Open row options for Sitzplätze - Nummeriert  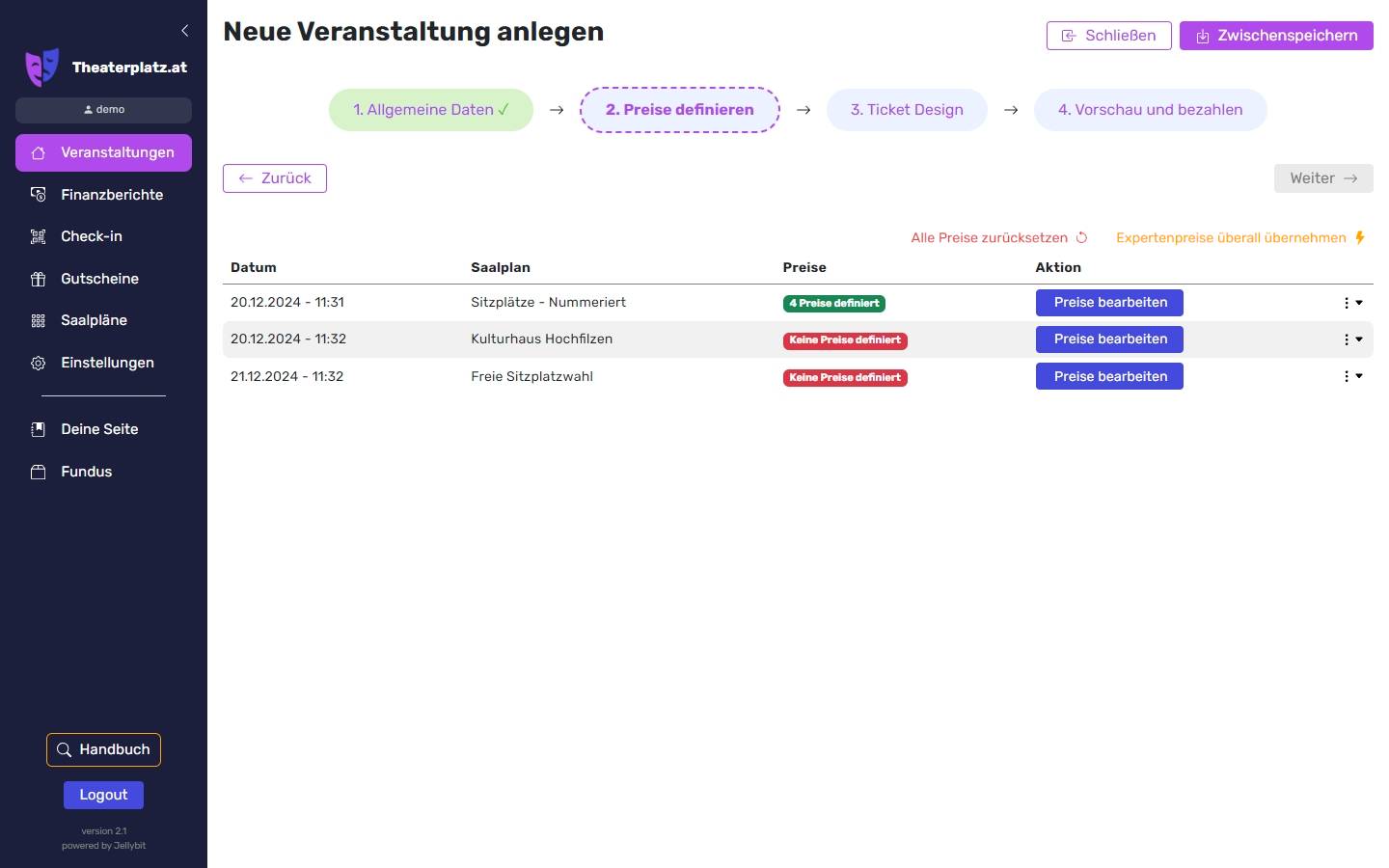tap(1351, 303)
